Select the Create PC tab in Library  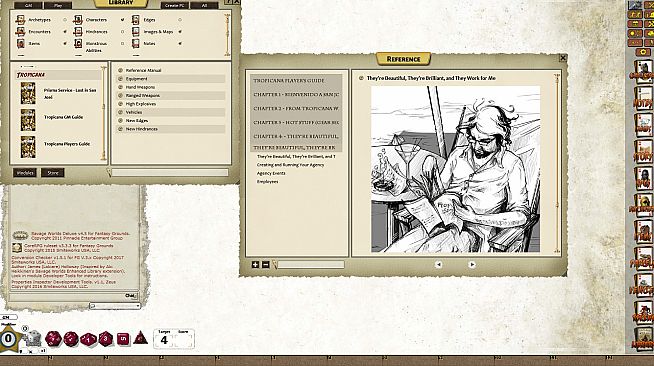pos(175,5)
